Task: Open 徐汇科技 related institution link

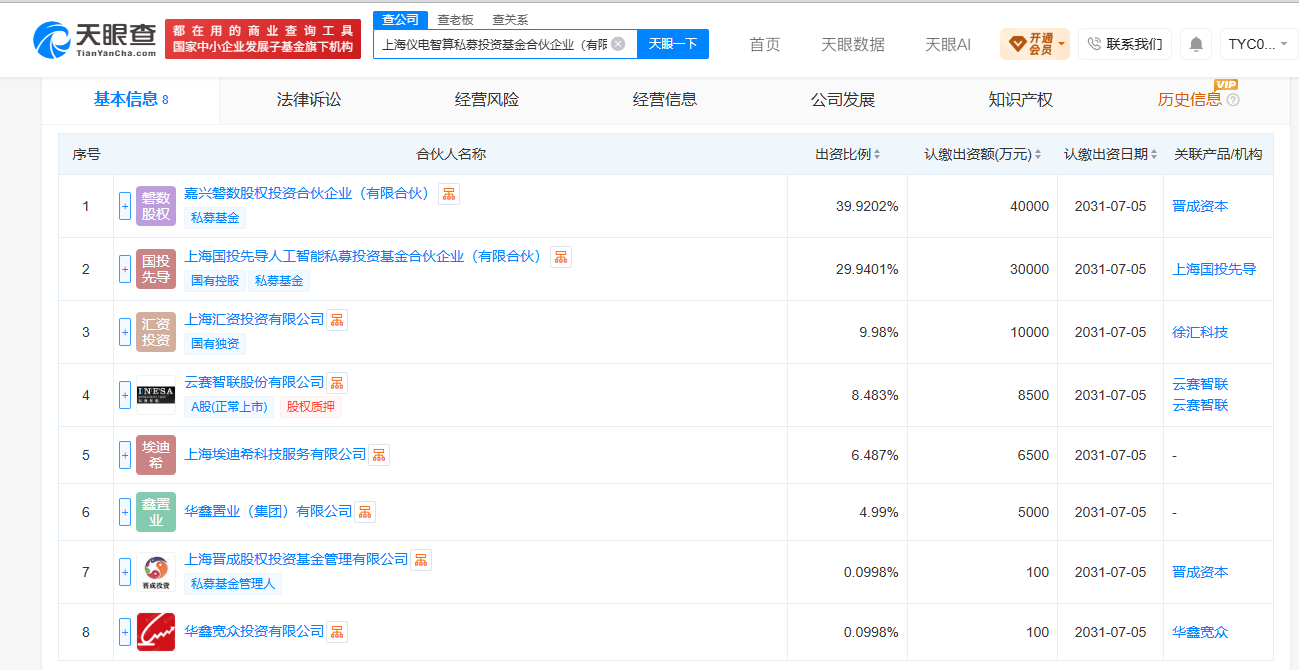Action: 1200,332
